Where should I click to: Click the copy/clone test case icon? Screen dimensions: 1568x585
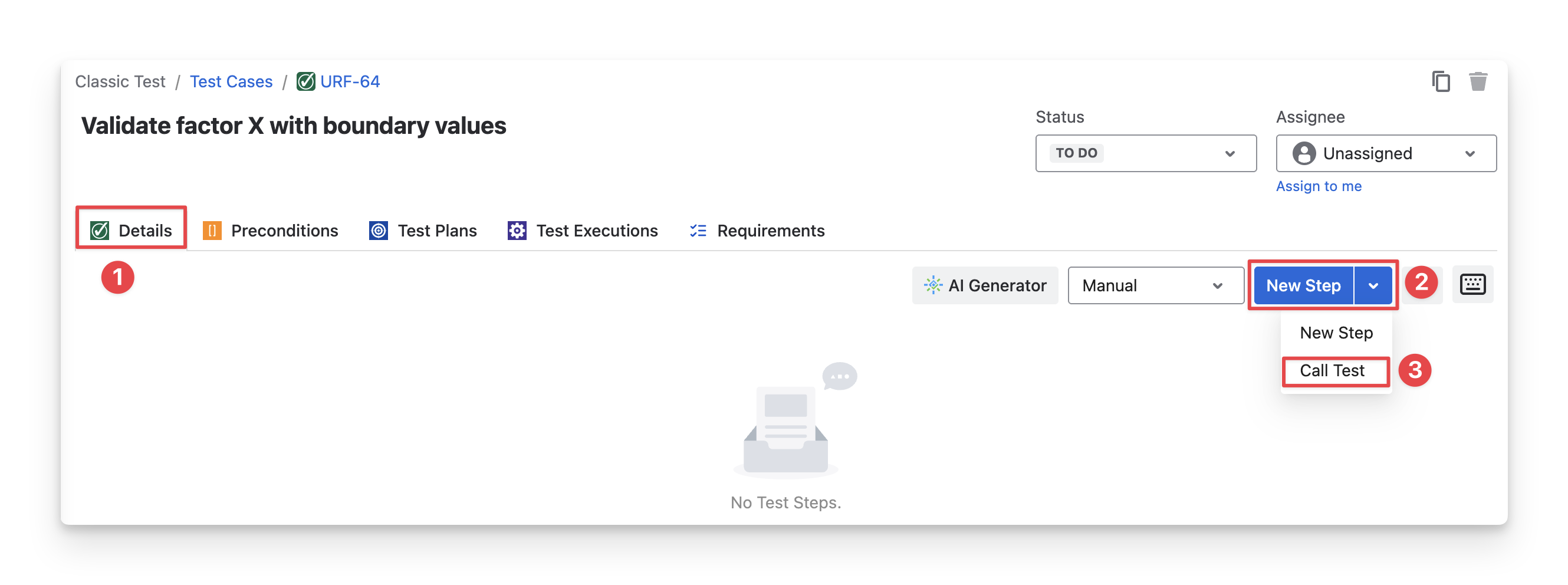click(x=1440, y=81)
